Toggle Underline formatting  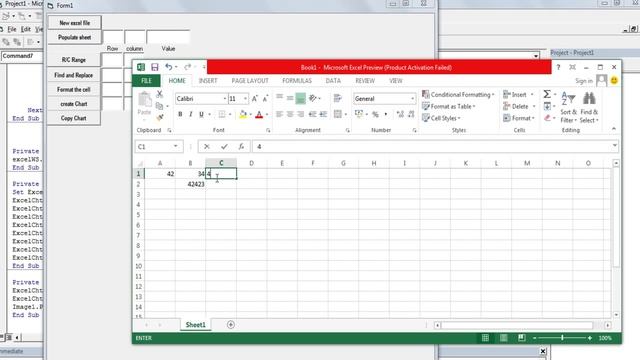tap(201, 115)
